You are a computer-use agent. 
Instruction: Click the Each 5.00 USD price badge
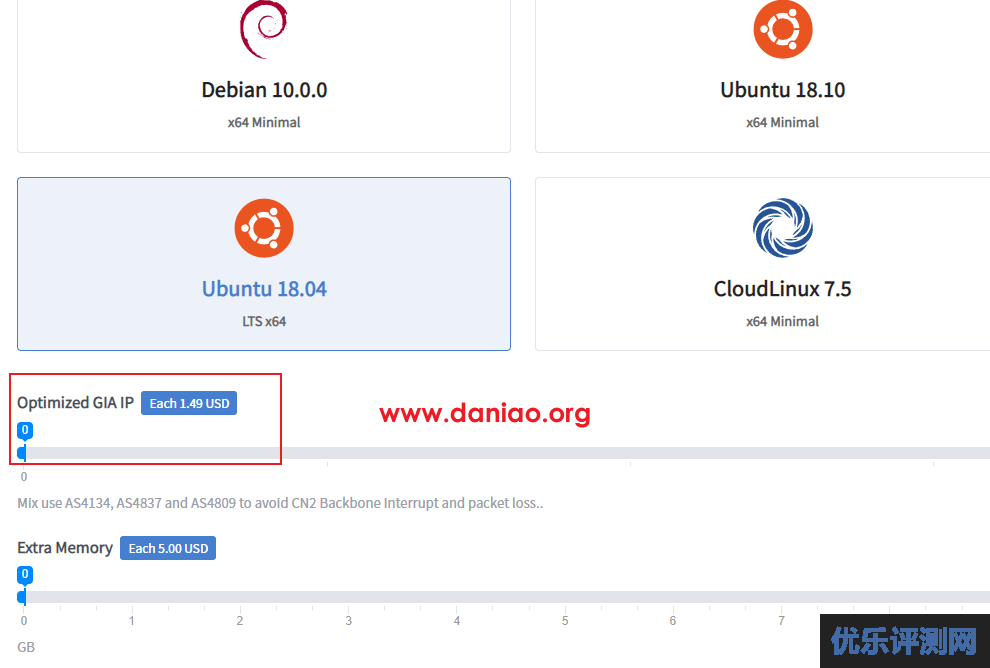tap(168, 548)
